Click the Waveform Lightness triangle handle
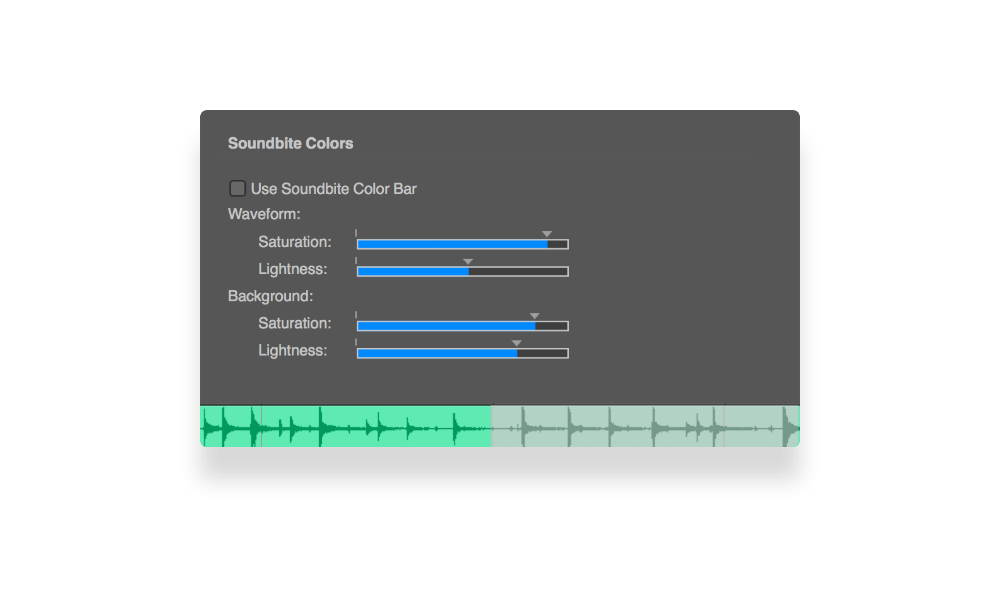 coord(468,261)
